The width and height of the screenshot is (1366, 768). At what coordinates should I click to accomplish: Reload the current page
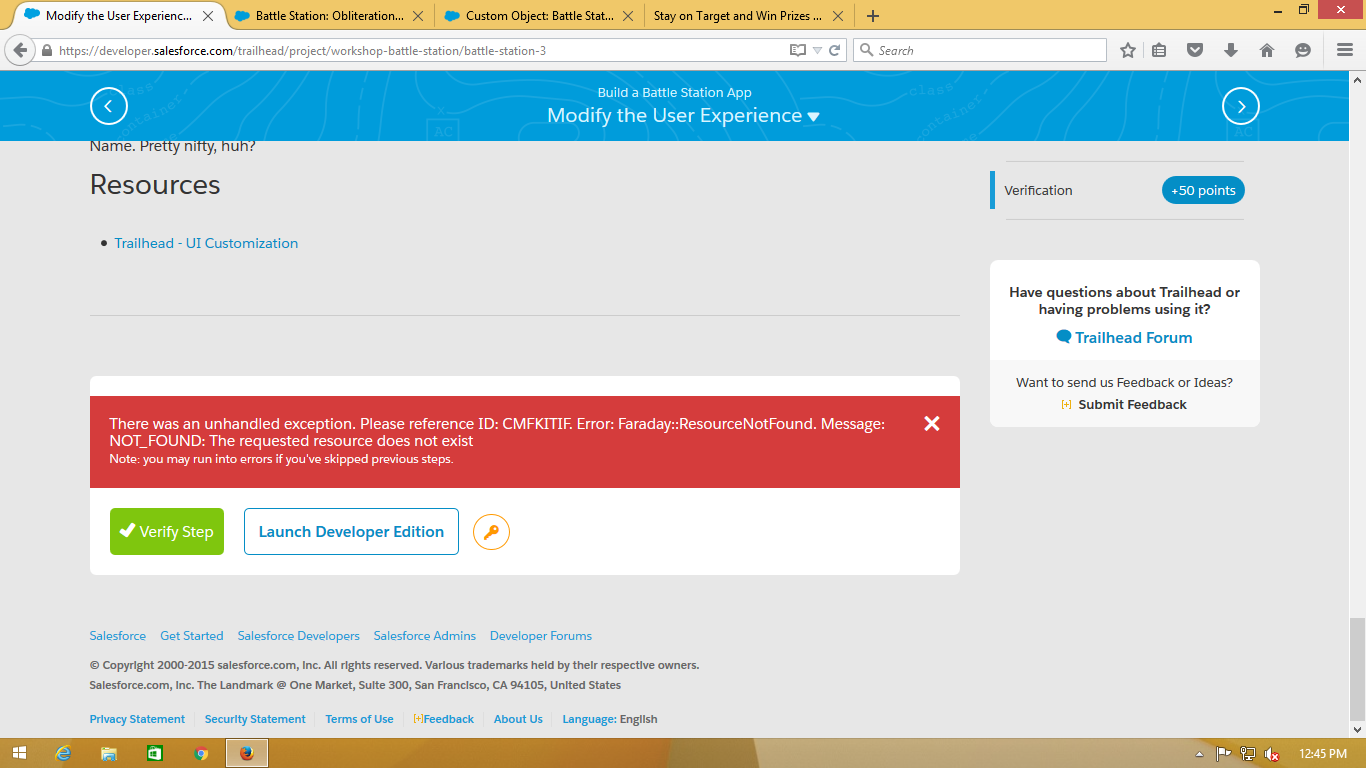click(835, 50)
